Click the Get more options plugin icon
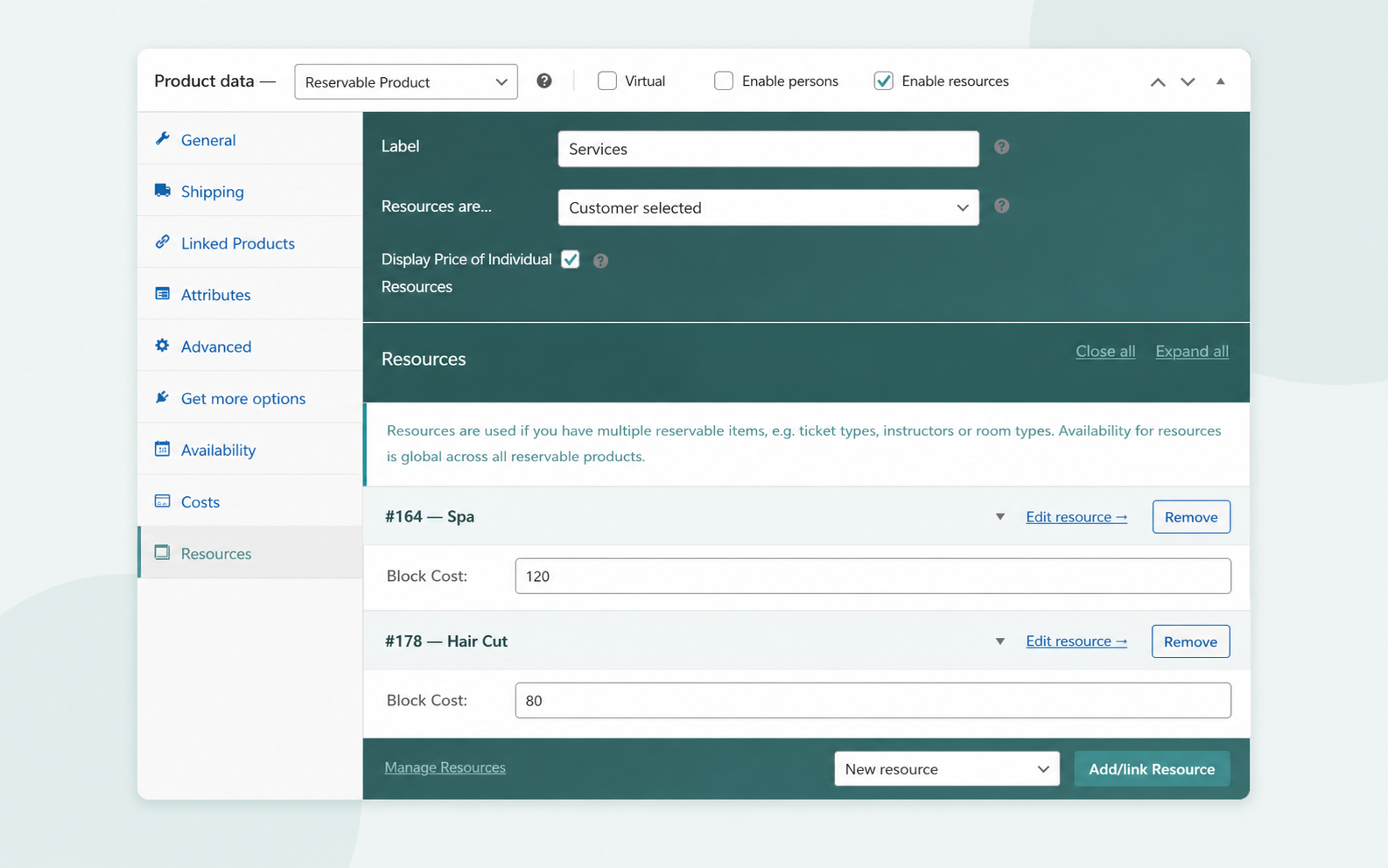 coord(162,397)
